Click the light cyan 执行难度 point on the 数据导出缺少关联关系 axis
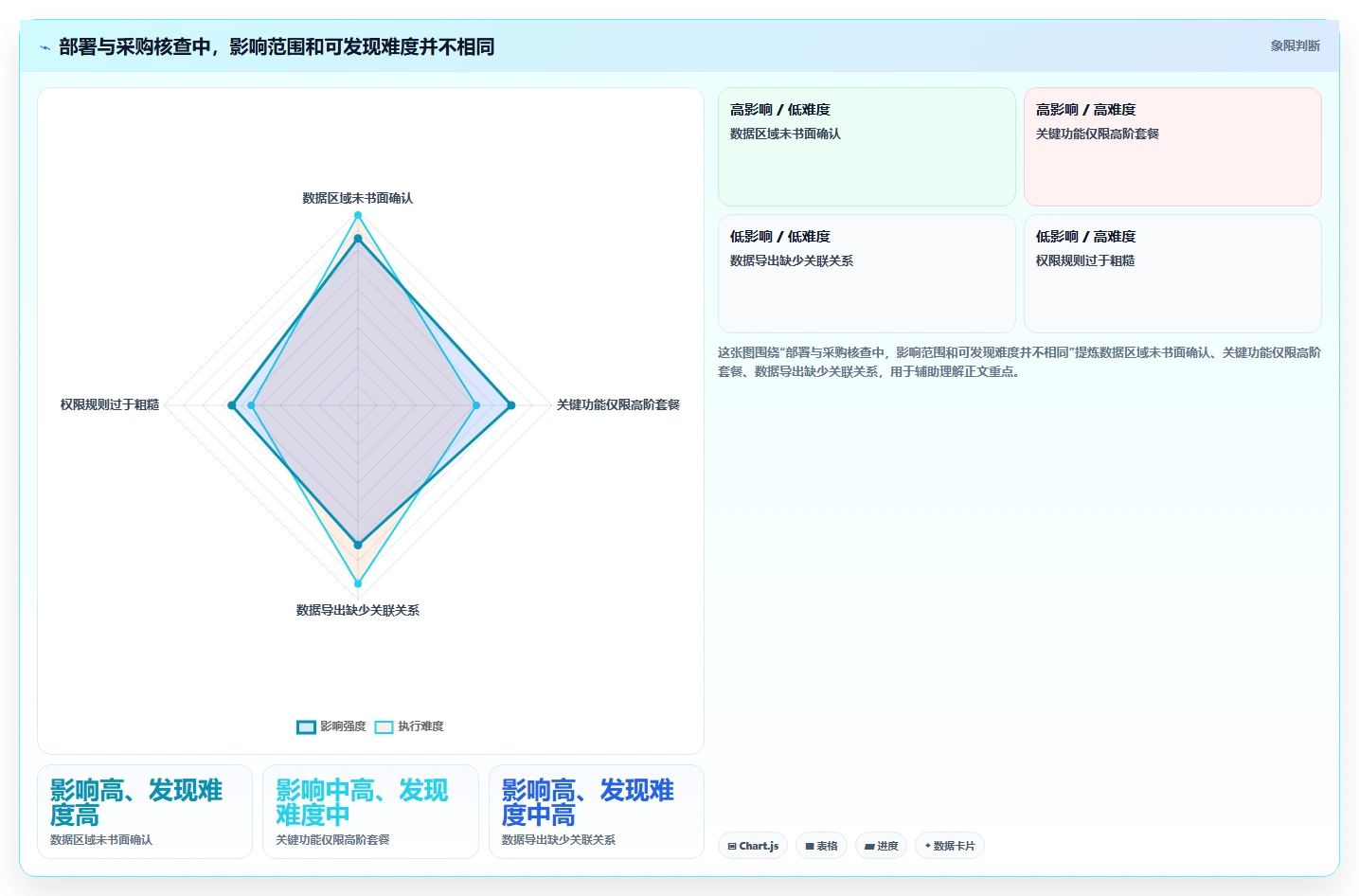Screen dimensions: 1359x896 (x=358, y=584)
